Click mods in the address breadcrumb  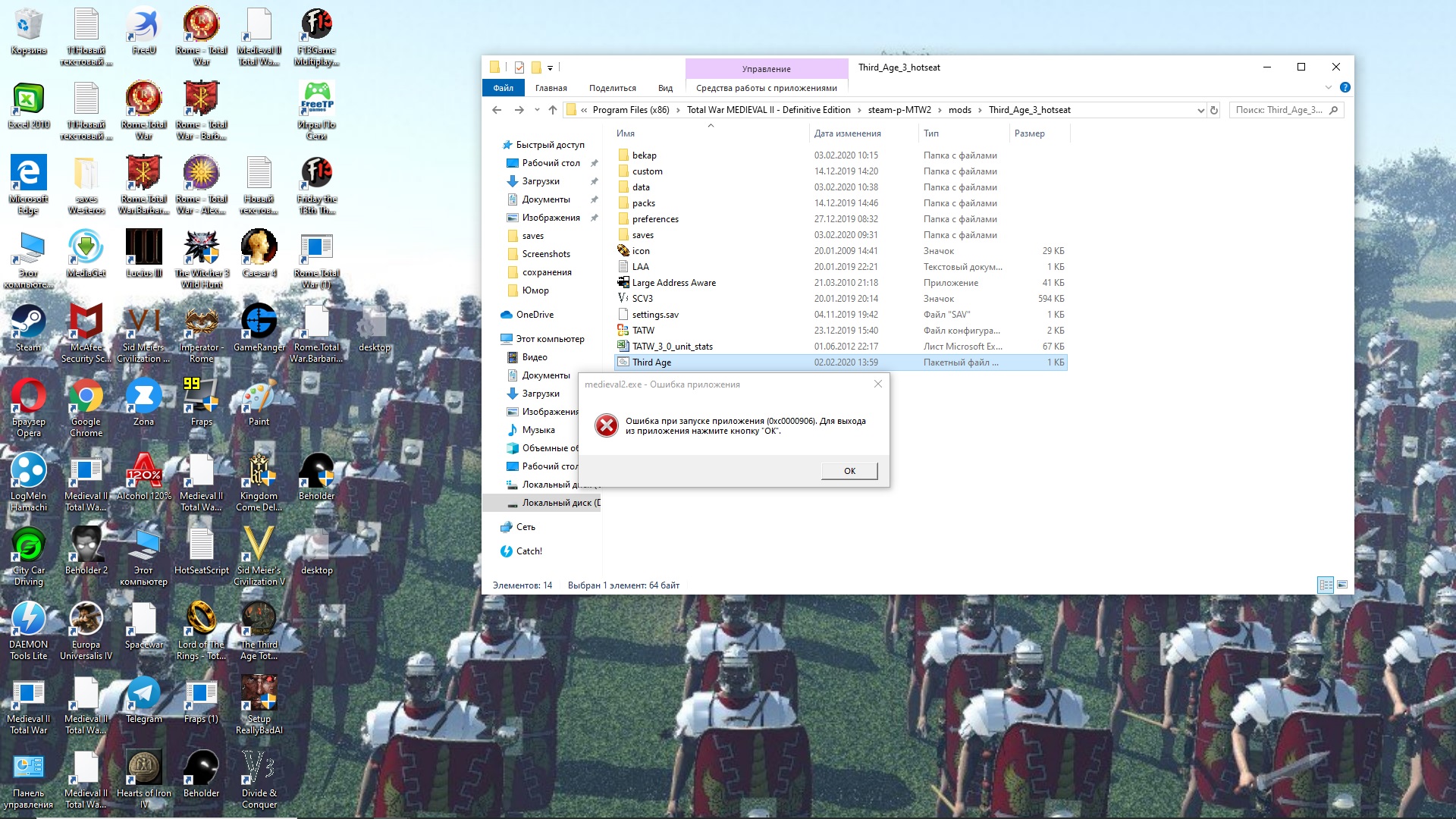click(959, 110)
